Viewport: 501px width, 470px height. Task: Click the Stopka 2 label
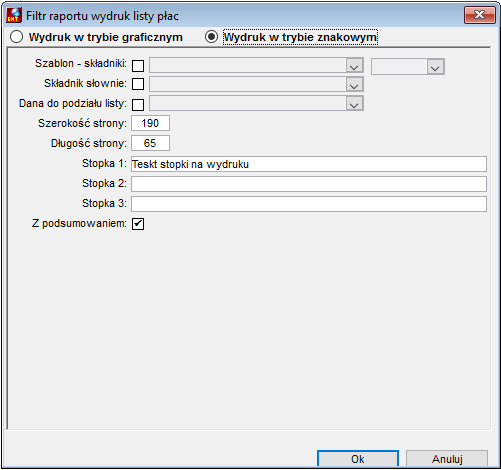[x=104, y=183]
